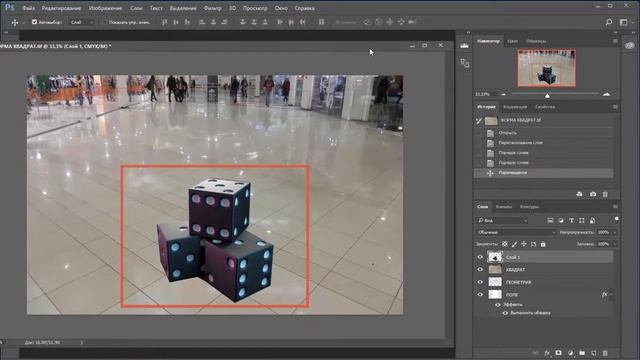This screenshot has width=640, height=360.
Task: Hide the ПОЛЕ layer via eye icon
Action: pos(480,294)
